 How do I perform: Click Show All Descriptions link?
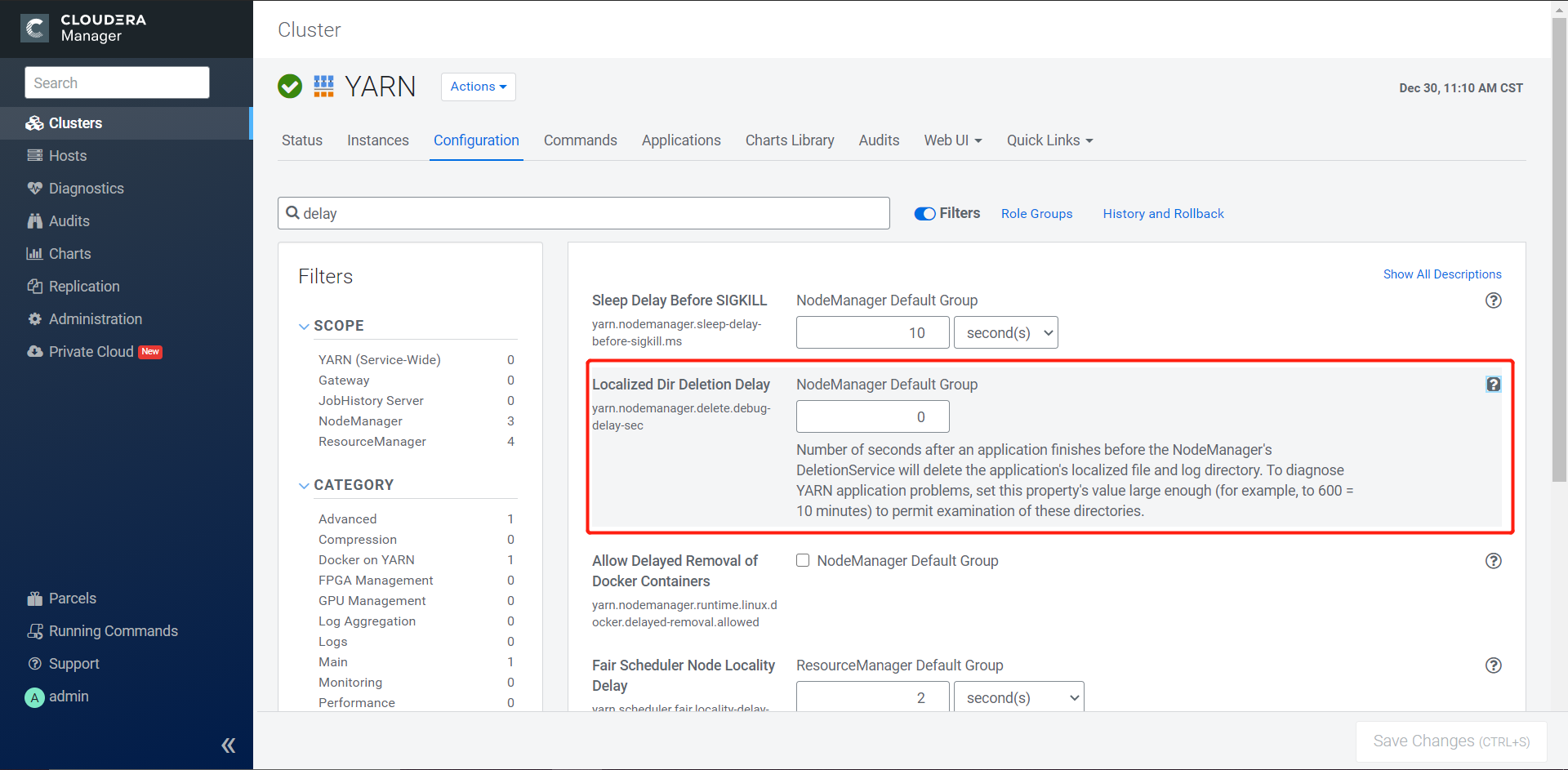click(1441, 274)
